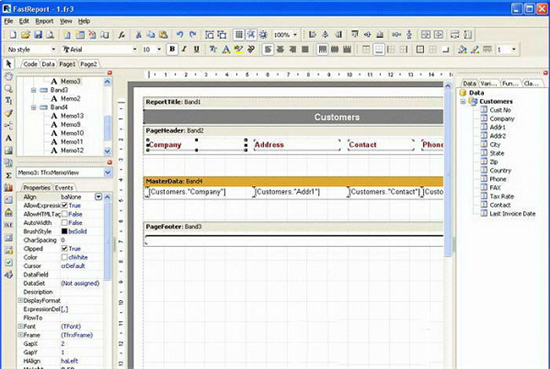Screen dimensions: 550x369
Task: Open the No style dropdown
Action: pyautogui.click(x=53, y=49)
